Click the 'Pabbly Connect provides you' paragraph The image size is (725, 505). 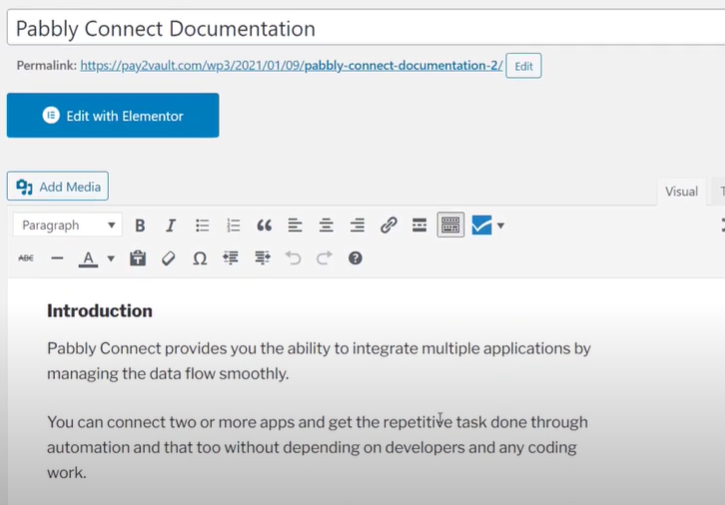pyautogui.click(x=319, y=361)
